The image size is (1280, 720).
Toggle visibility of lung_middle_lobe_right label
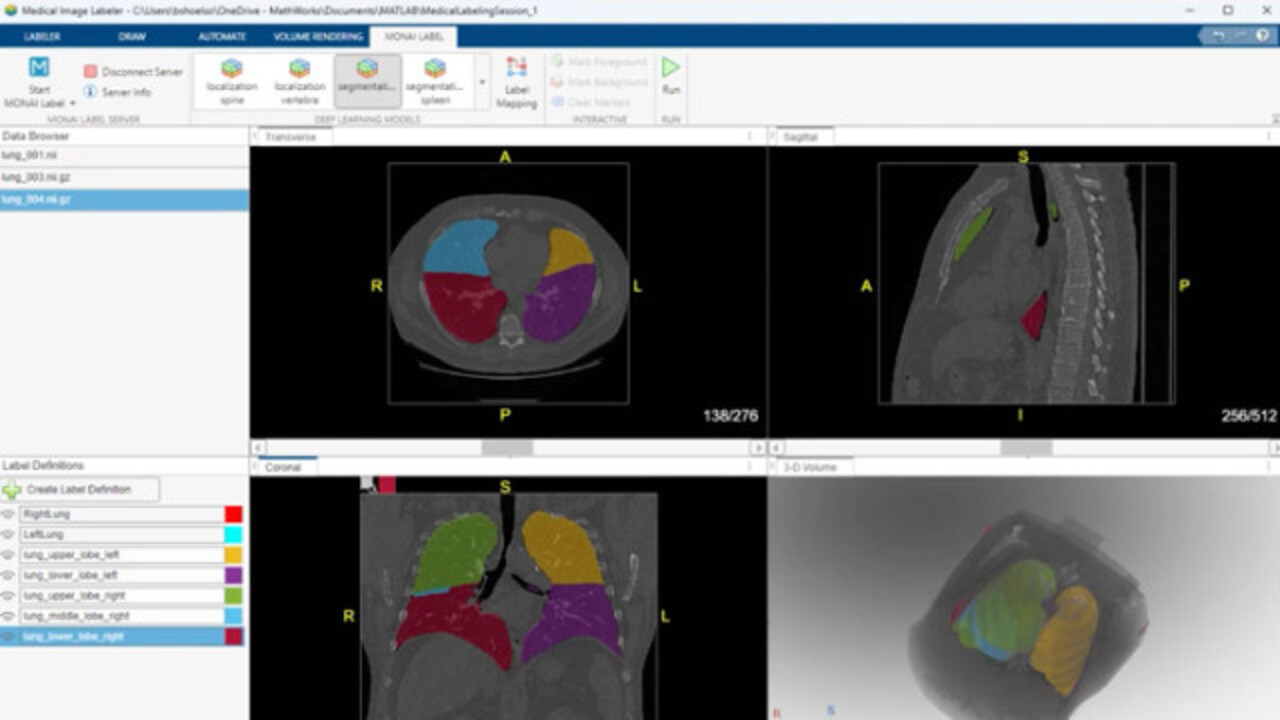[9, 616]
